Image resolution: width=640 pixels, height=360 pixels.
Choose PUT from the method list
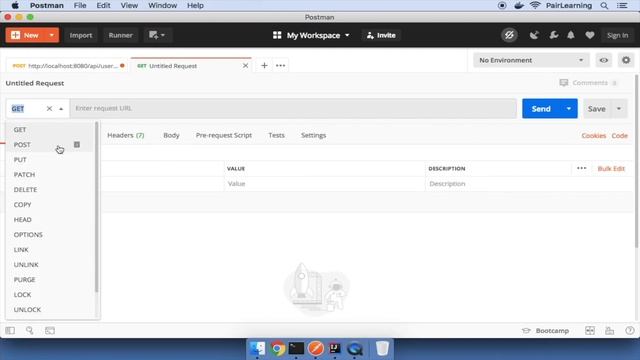coord(50,160)
